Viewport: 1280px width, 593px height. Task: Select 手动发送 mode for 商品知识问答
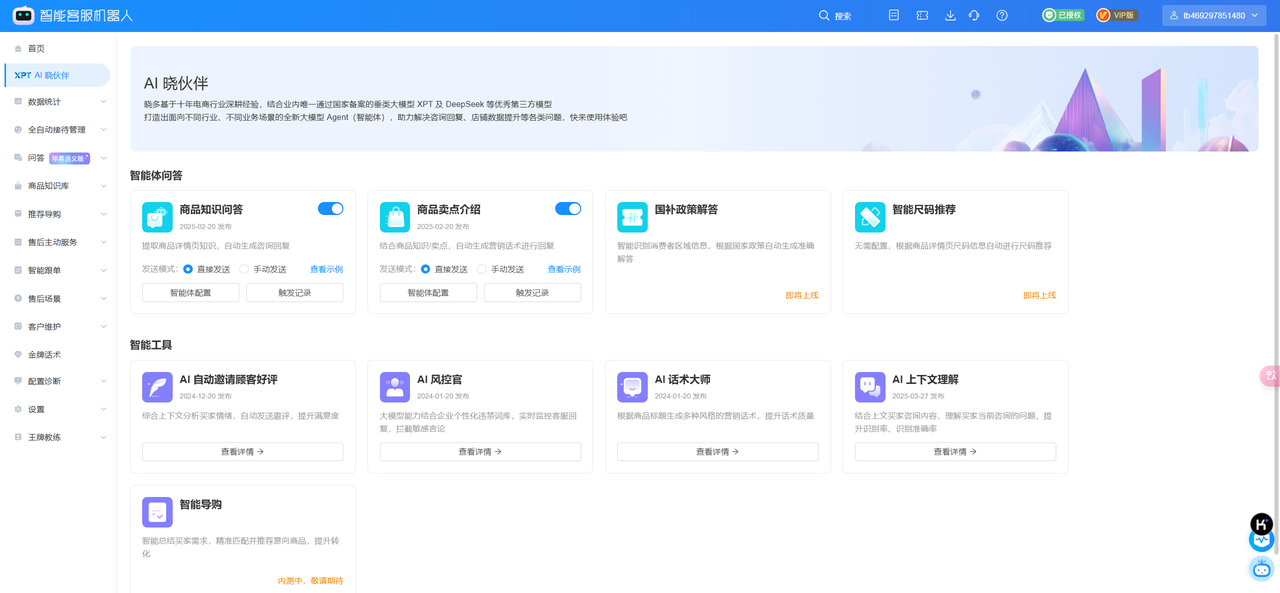pyautogui.click(x=252, y=268)
